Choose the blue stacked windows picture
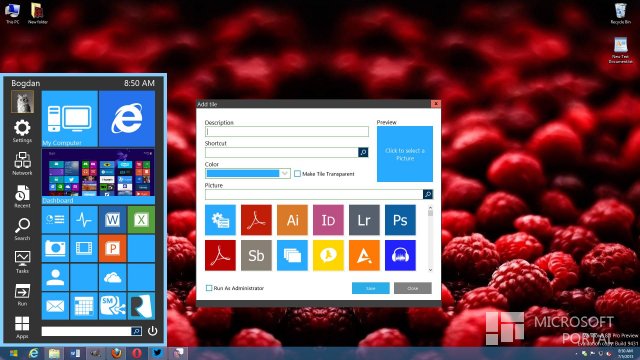The width and height of the screenshot is (640, 360). point(292,256)
